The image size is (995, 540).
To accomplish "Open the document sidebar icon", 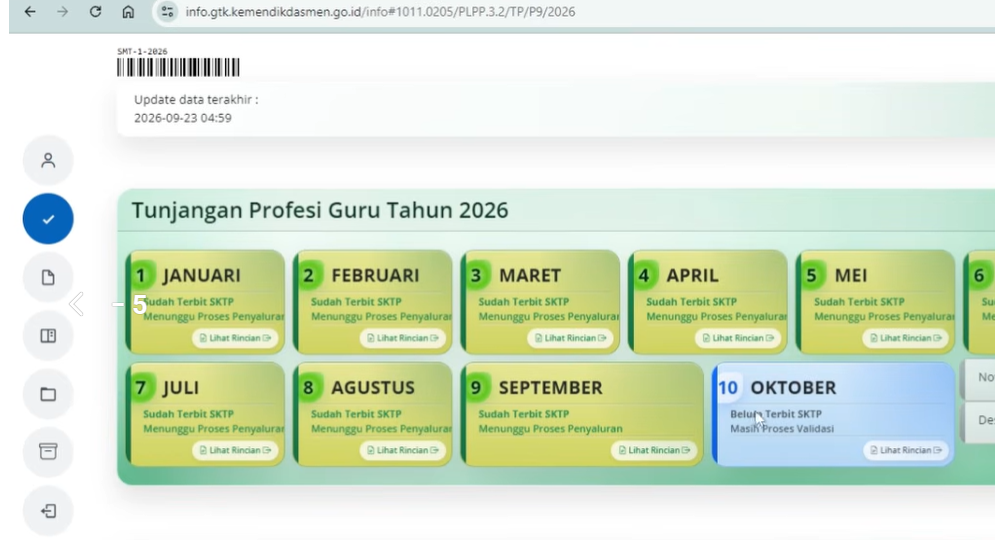I will point(48,277).
